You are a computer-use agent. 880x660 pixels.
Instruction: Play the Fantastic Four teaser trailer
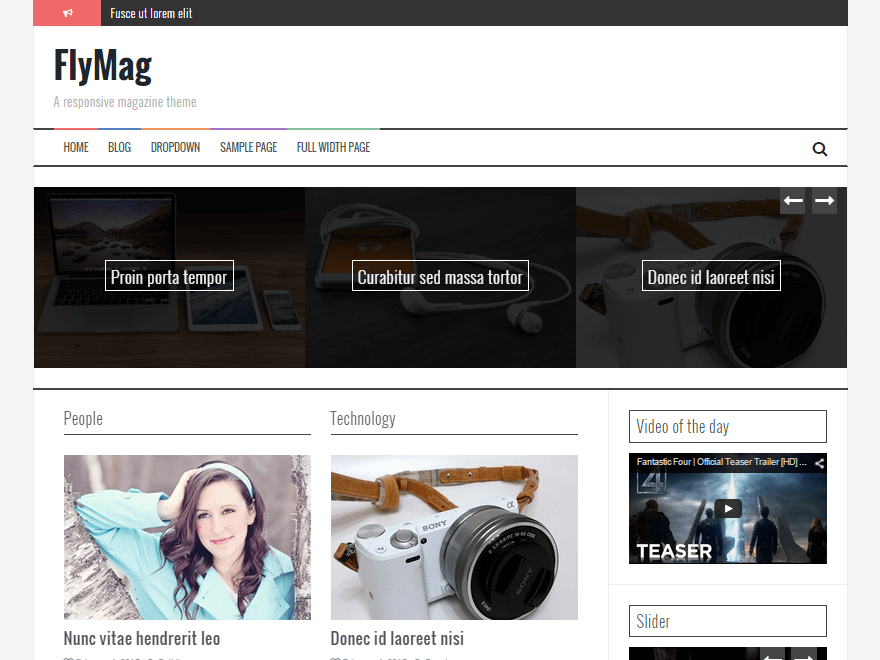pos(727,506)
